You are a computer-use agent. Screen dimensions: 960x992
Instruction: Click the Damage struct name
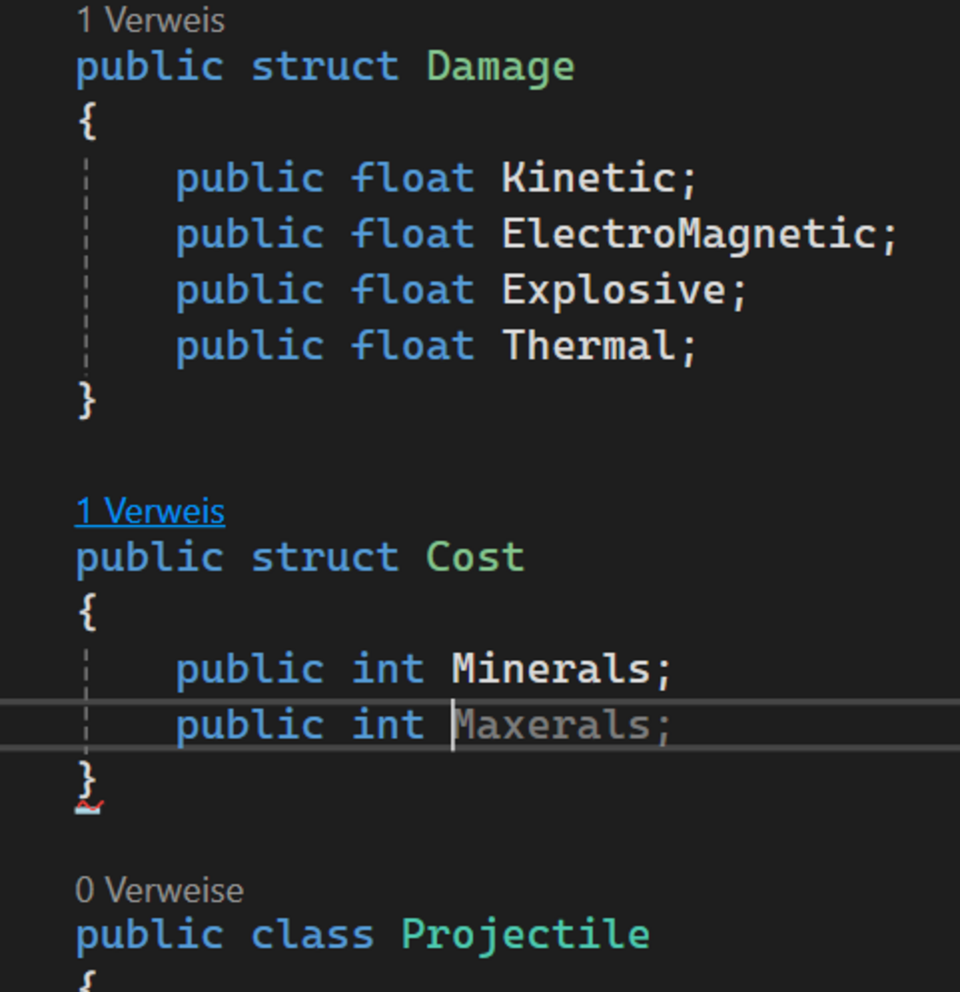pyautogui.click(x=500, y=68)
